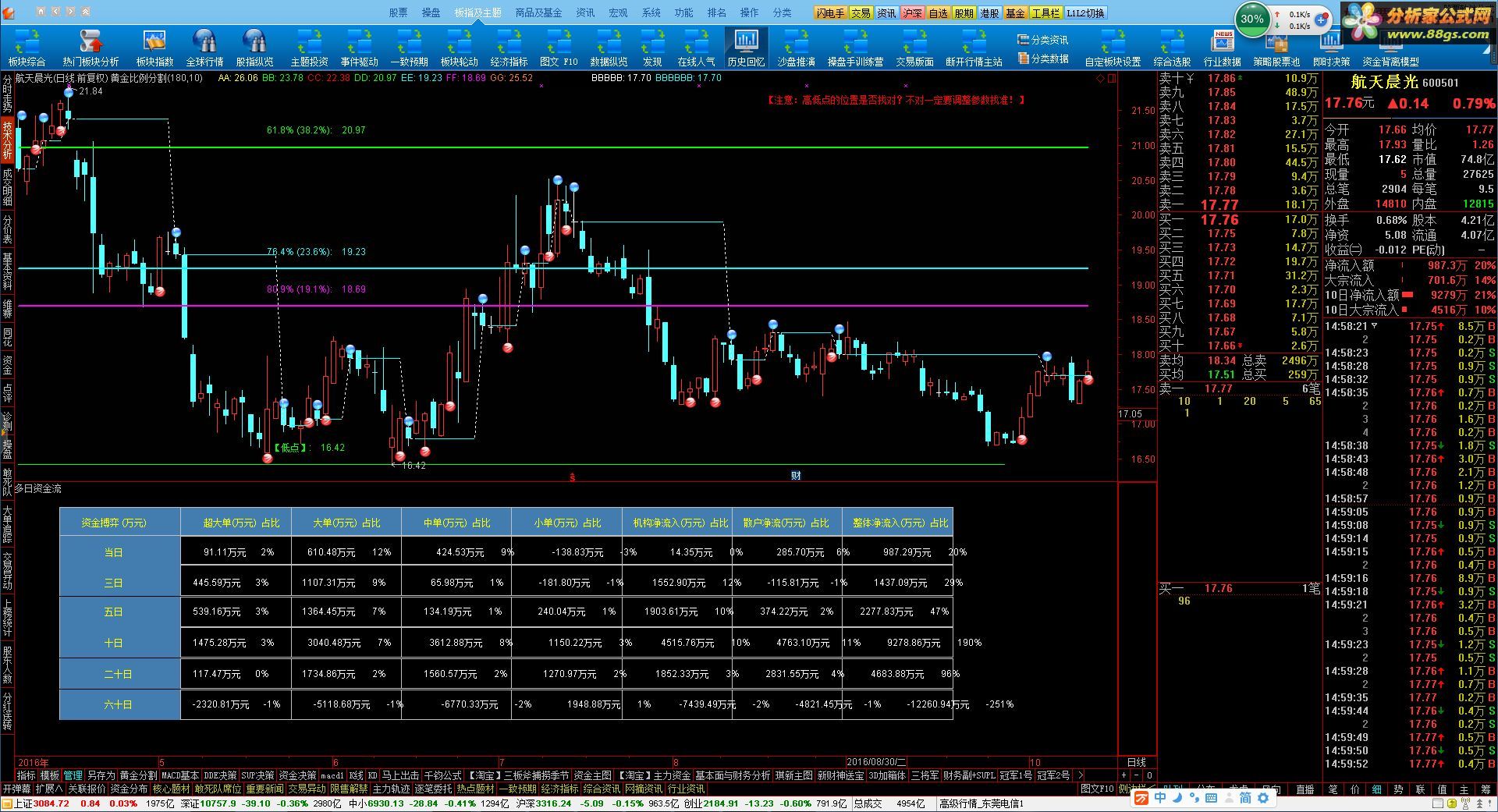Click the forward arrow navigation icon
Screen dimensions: 1498x812
(x=71, y=12)
